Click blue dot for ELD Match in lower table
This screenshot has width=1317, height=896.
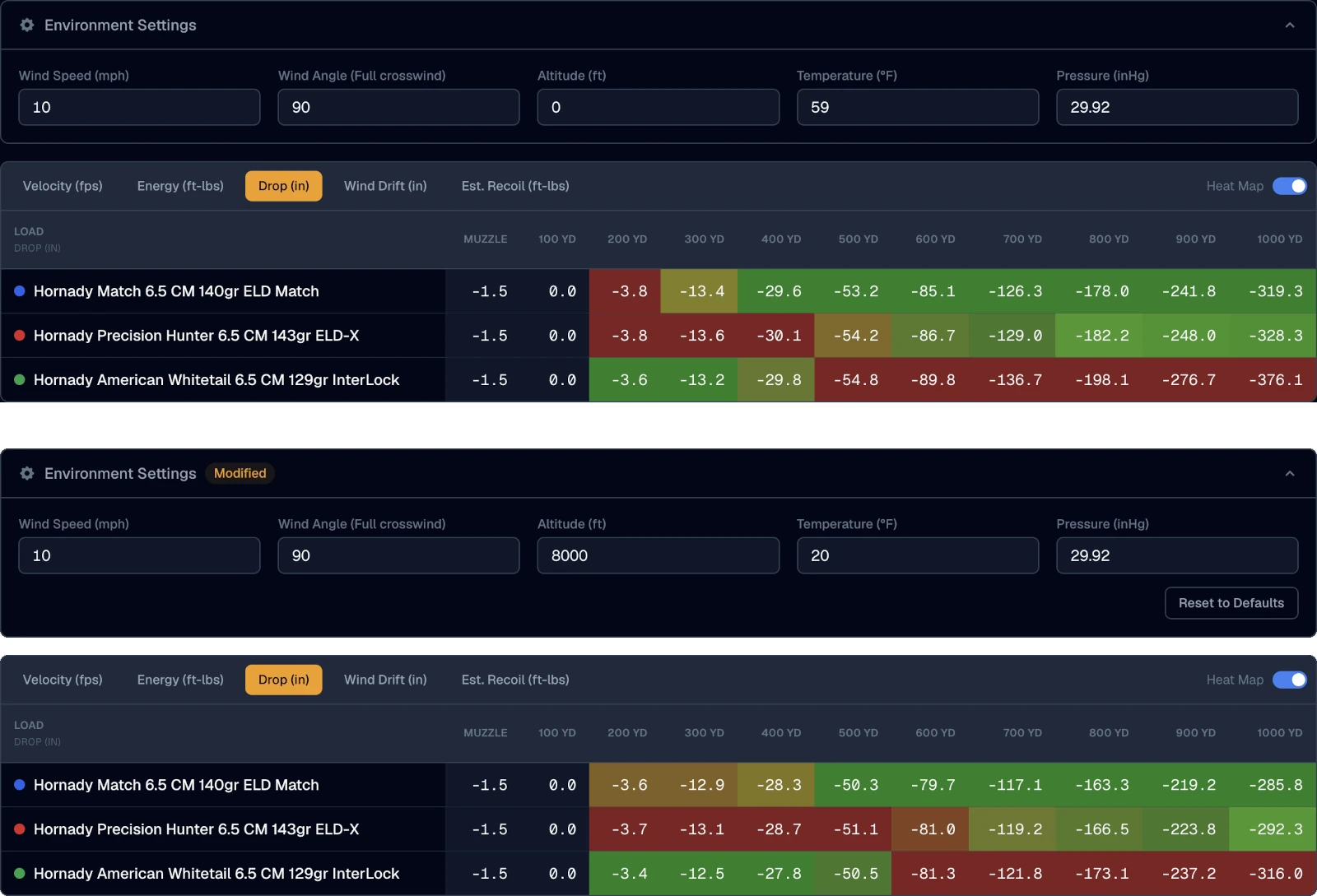20,785
